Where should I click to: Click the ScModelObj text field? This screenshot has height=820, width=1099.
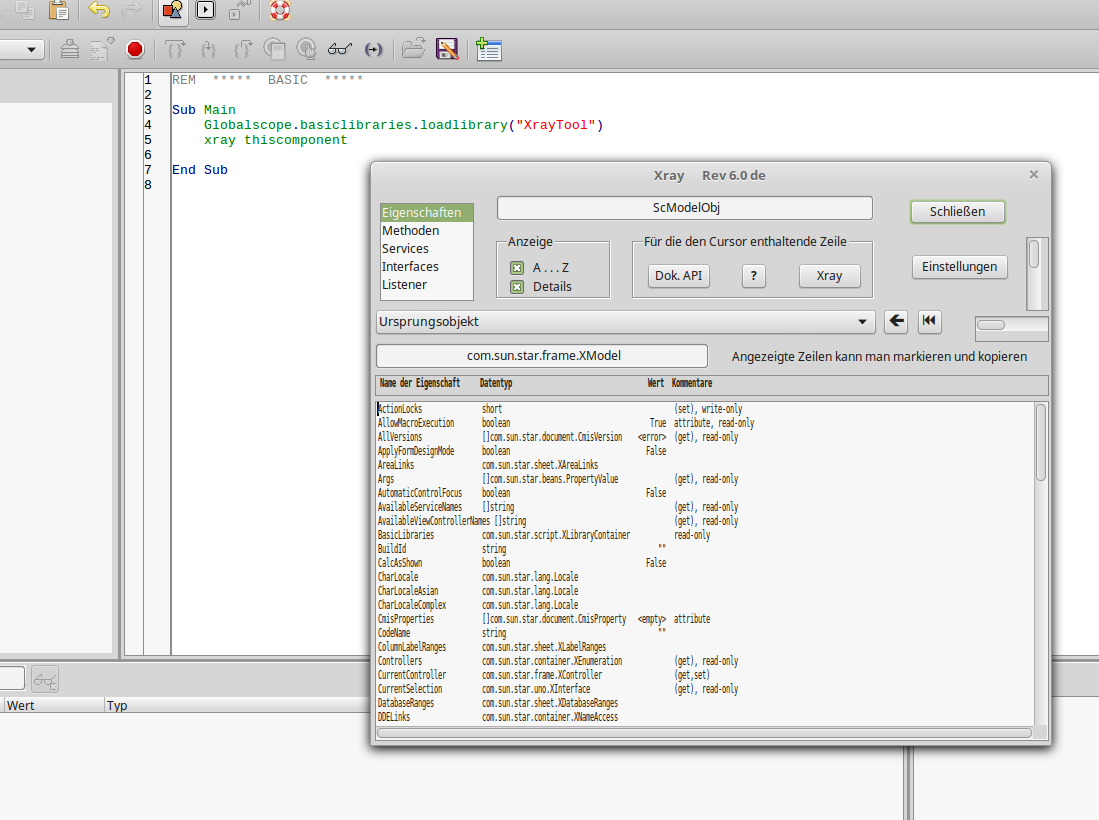pyautogui.click(x=685, y=208)
